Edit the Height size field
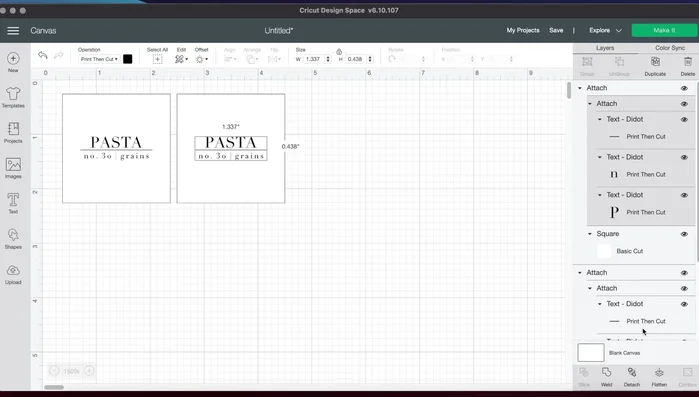Screen dimensions: 699x397 click(x=356, y=59)
